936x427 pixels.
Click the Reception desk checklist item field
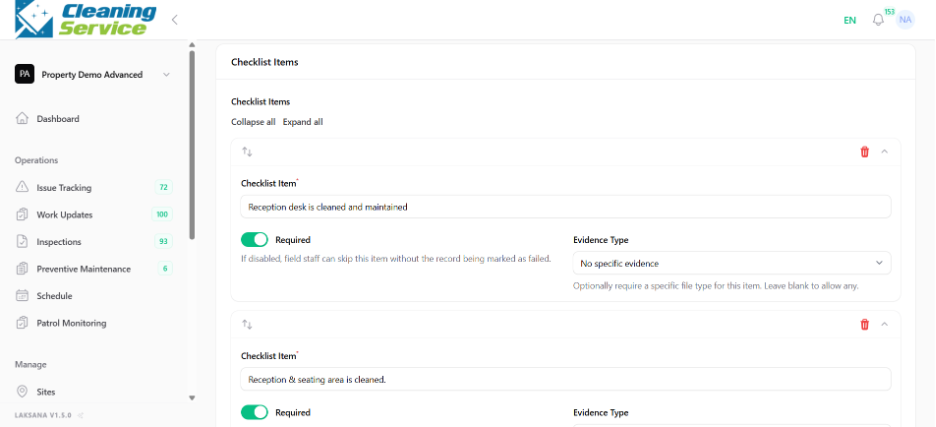[x=566, y=207]
